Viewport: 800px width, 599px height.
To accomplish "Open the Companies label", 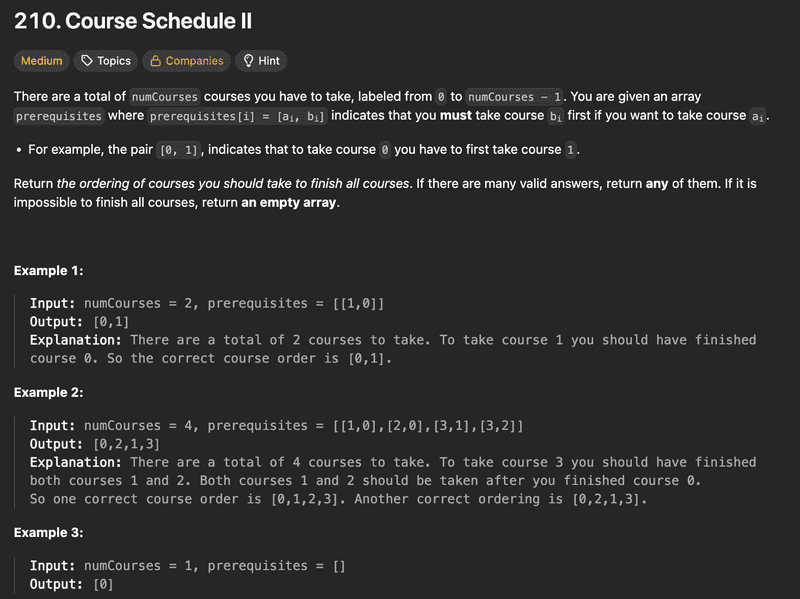I will point(194,61).
